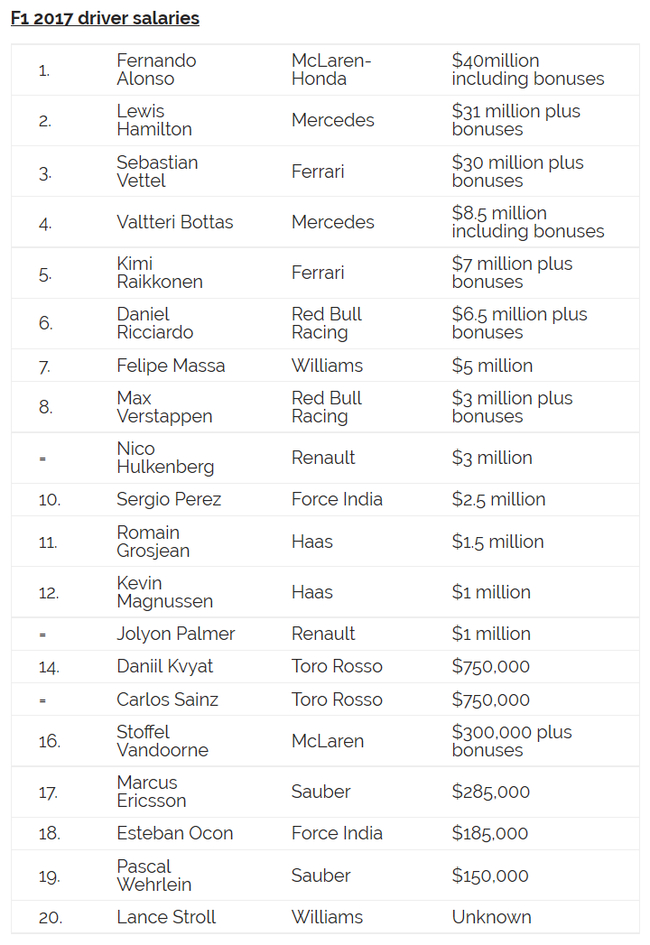Click Nico Hulkenberg driver name
650x945 pixels.
coord(165,458)
